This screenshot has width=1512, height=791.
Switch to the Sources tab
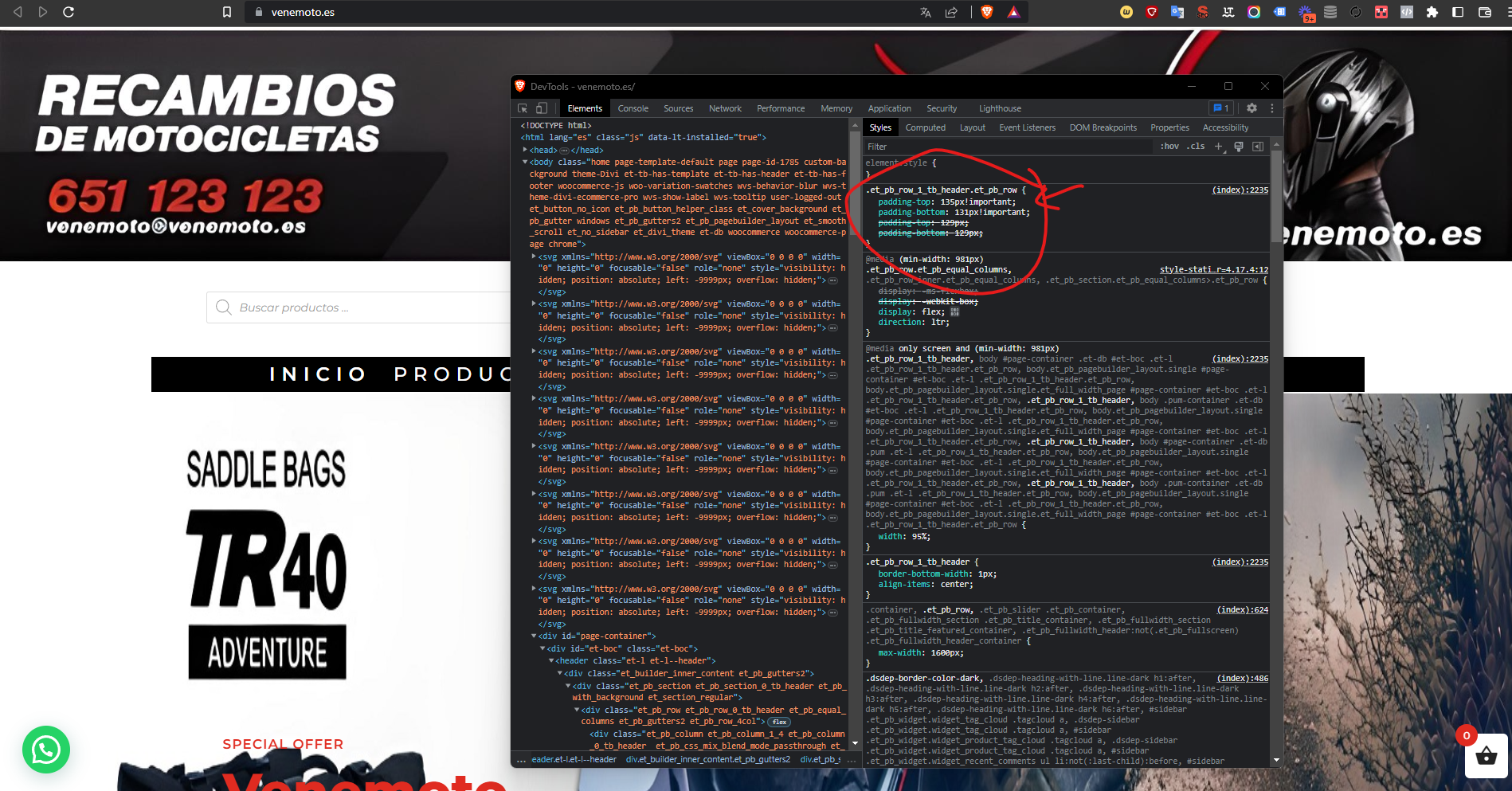coord(679,108)
